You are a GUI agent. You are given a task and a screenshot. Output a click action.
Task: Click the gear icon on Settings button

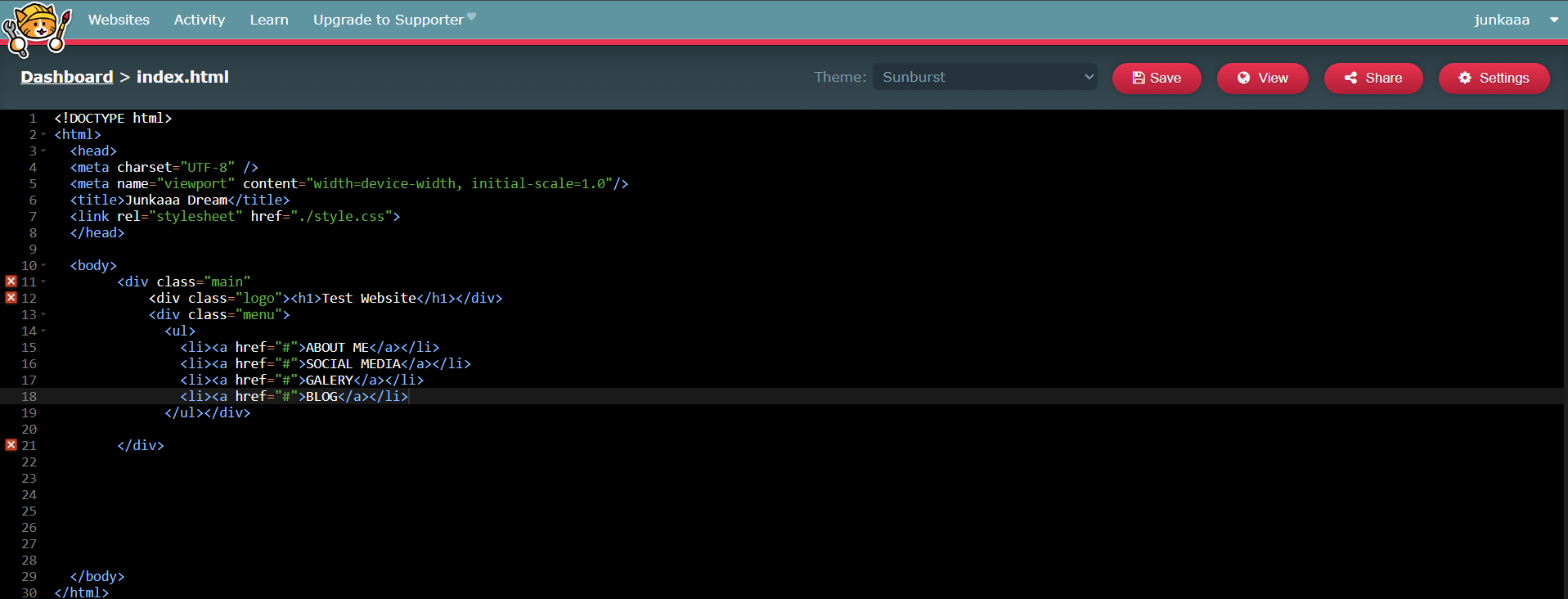[1464, 78]
